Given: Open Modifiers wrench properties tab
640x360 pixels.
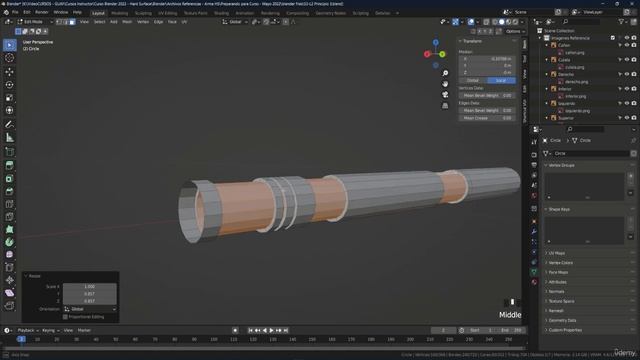Looking at the screenshot, I should tap(534, 231).
